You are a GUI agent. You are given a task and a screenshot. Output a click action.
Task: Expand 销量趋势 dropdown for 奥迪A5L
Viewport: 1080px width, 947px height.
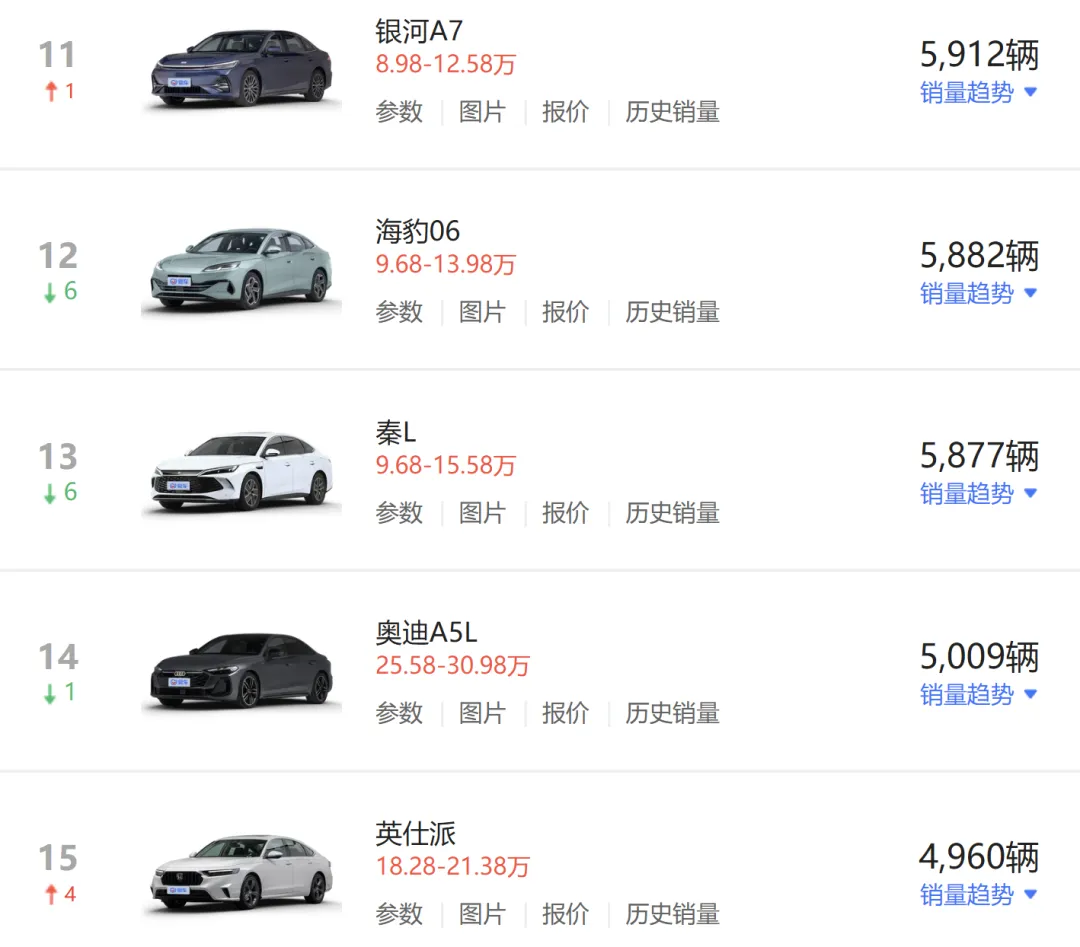click(978, 694)
